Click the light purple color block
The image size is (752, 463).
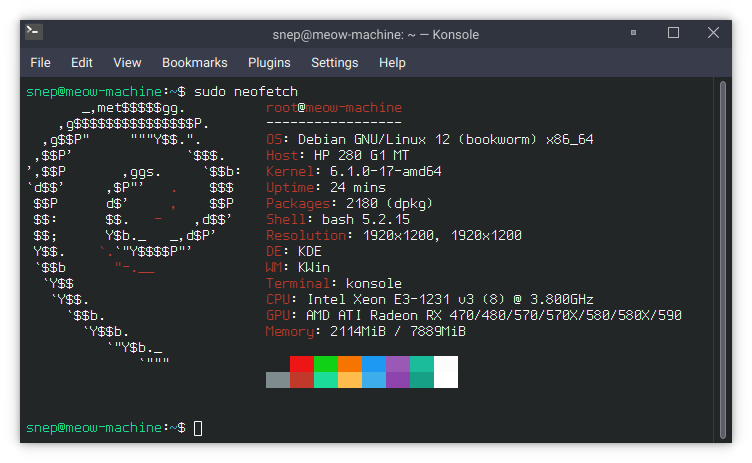tap(398, 364)
